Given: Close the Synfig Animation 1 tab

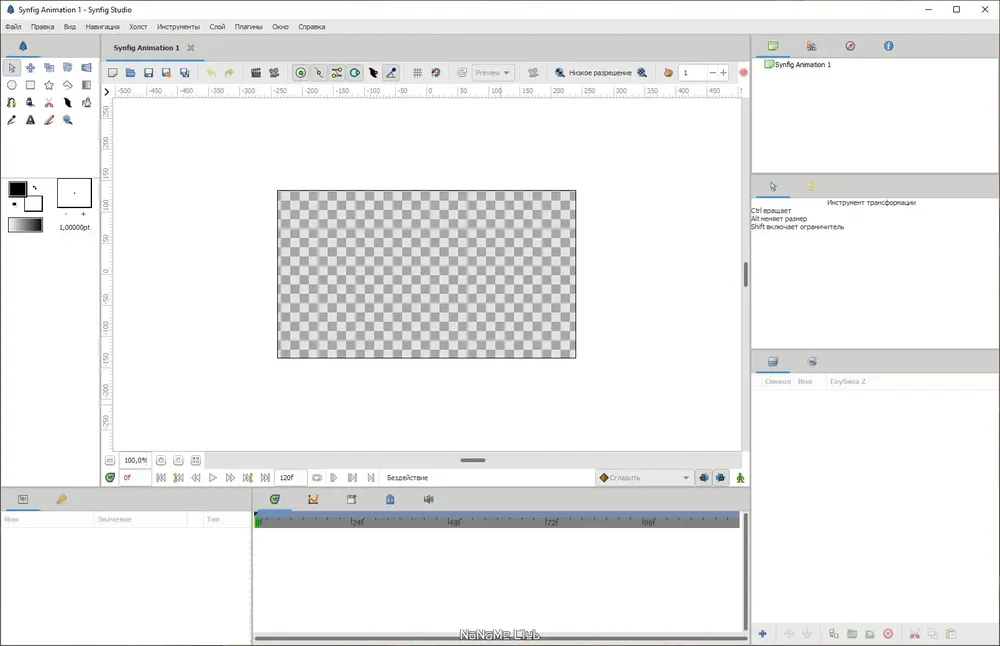Looking at the screenshot, I should point(191,48).
